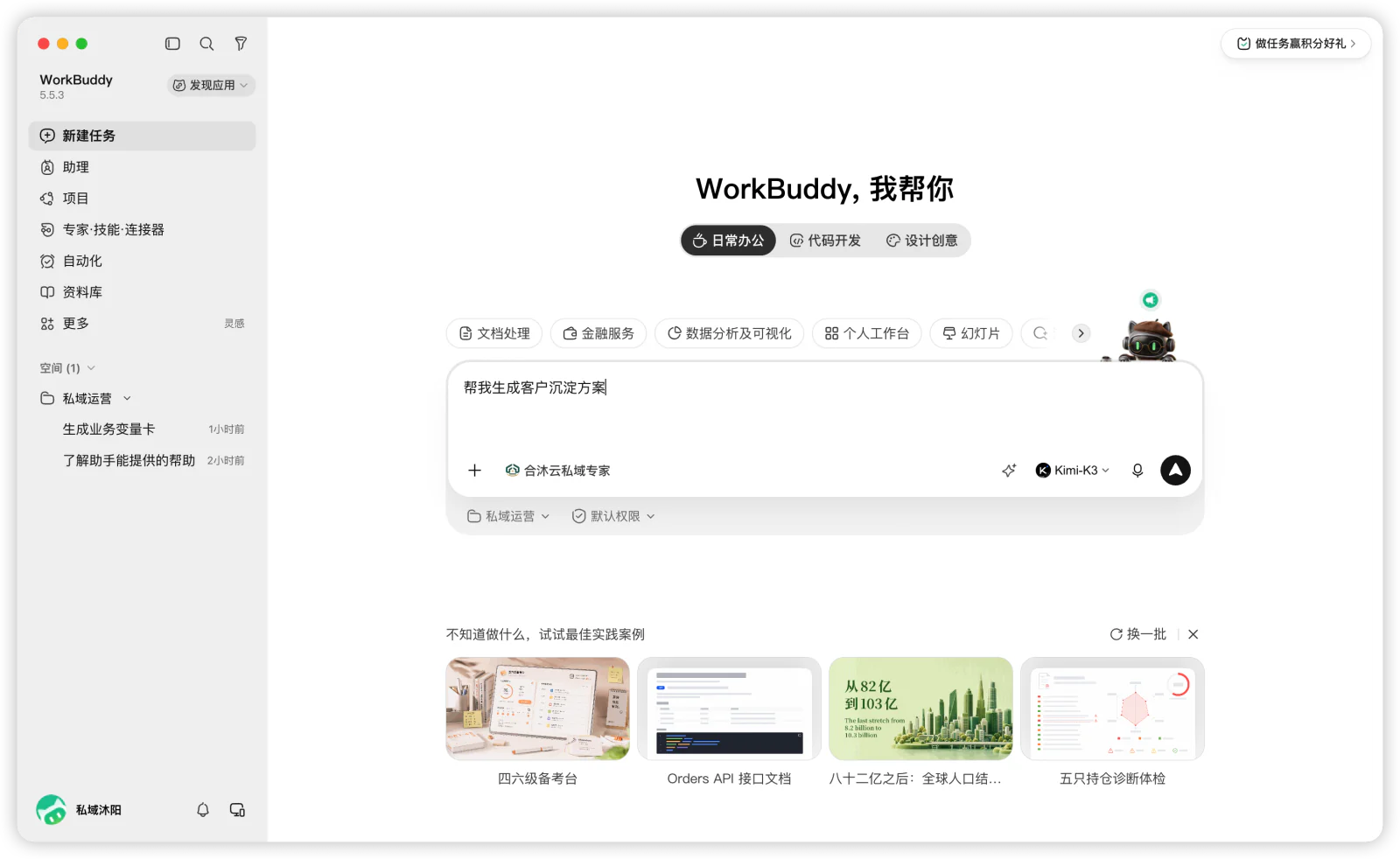Image resolution: width=1400 pixels, height=859 pixels.
Task: Send the message with the arrow button
Action: point(1175,471)
